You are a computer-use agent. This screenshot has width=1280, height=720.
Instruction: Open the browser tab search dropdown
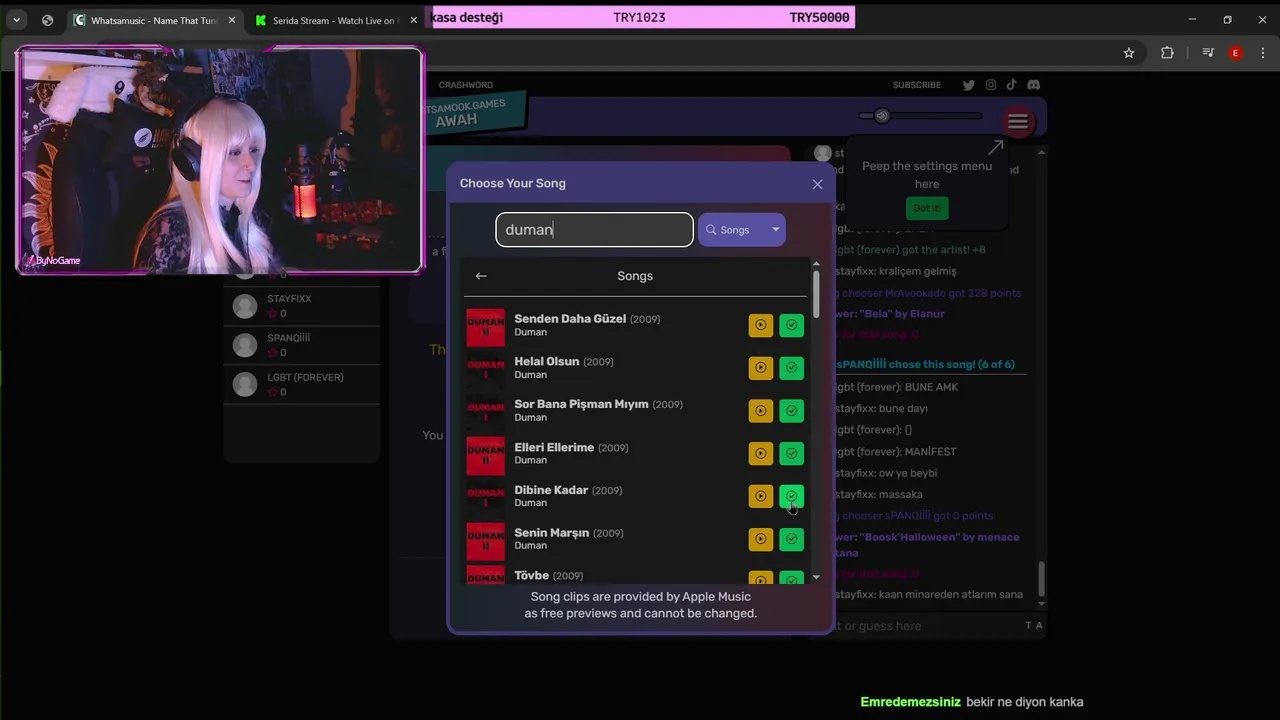click(17, 20)
